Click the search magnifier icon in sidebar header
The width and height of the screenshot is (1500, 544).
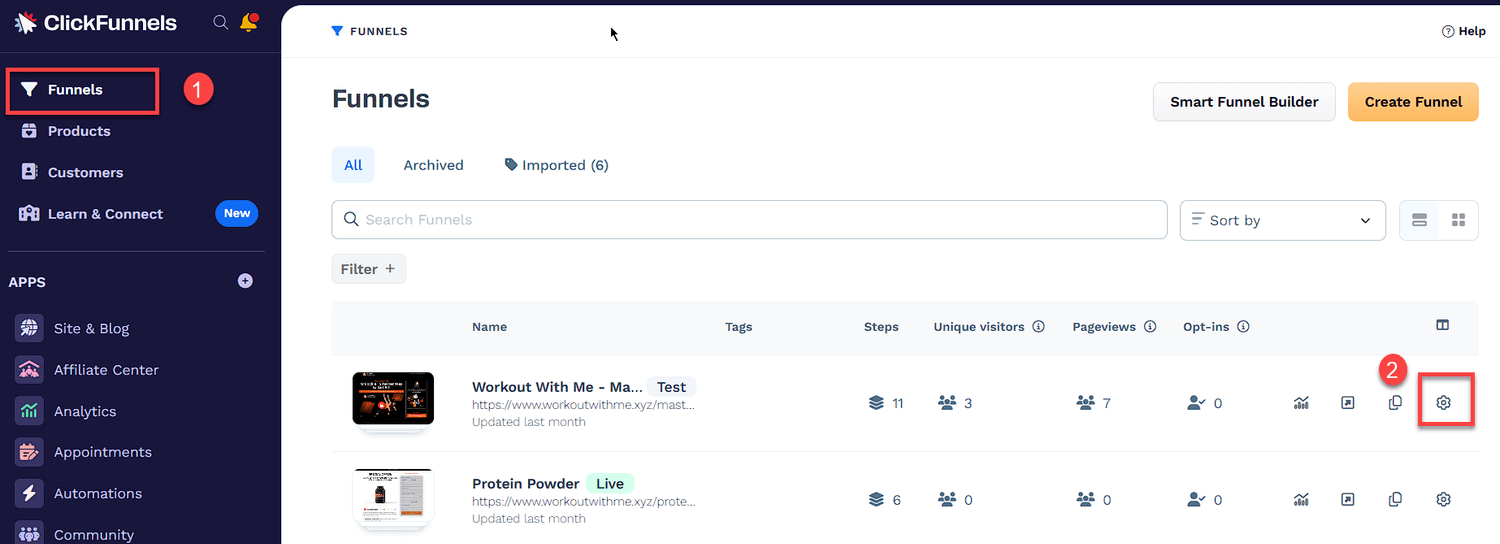click(221, 22)
